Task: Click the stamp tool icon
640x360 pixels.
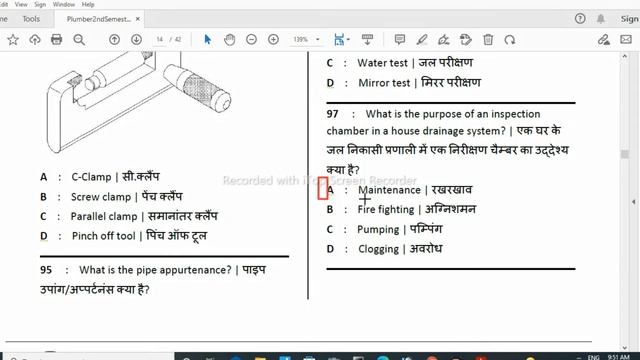Action: pos(466,40)
